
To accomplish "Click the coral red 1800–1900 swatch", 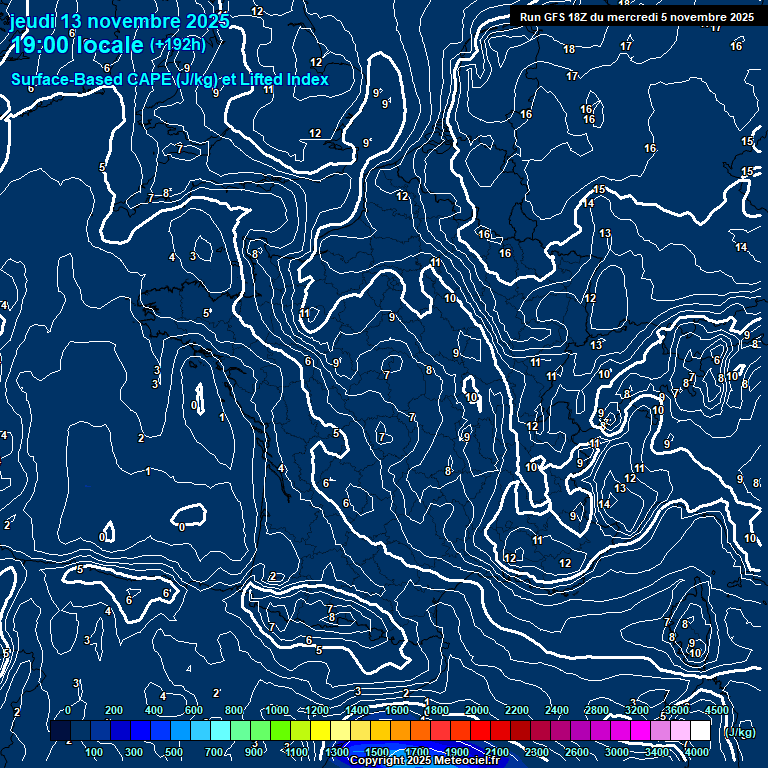I will tap(440, 730).
